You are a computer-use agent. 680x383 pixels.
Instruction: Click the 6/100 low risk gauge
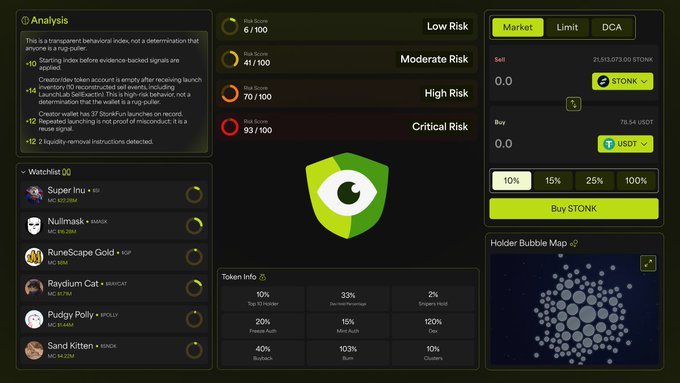229,26
